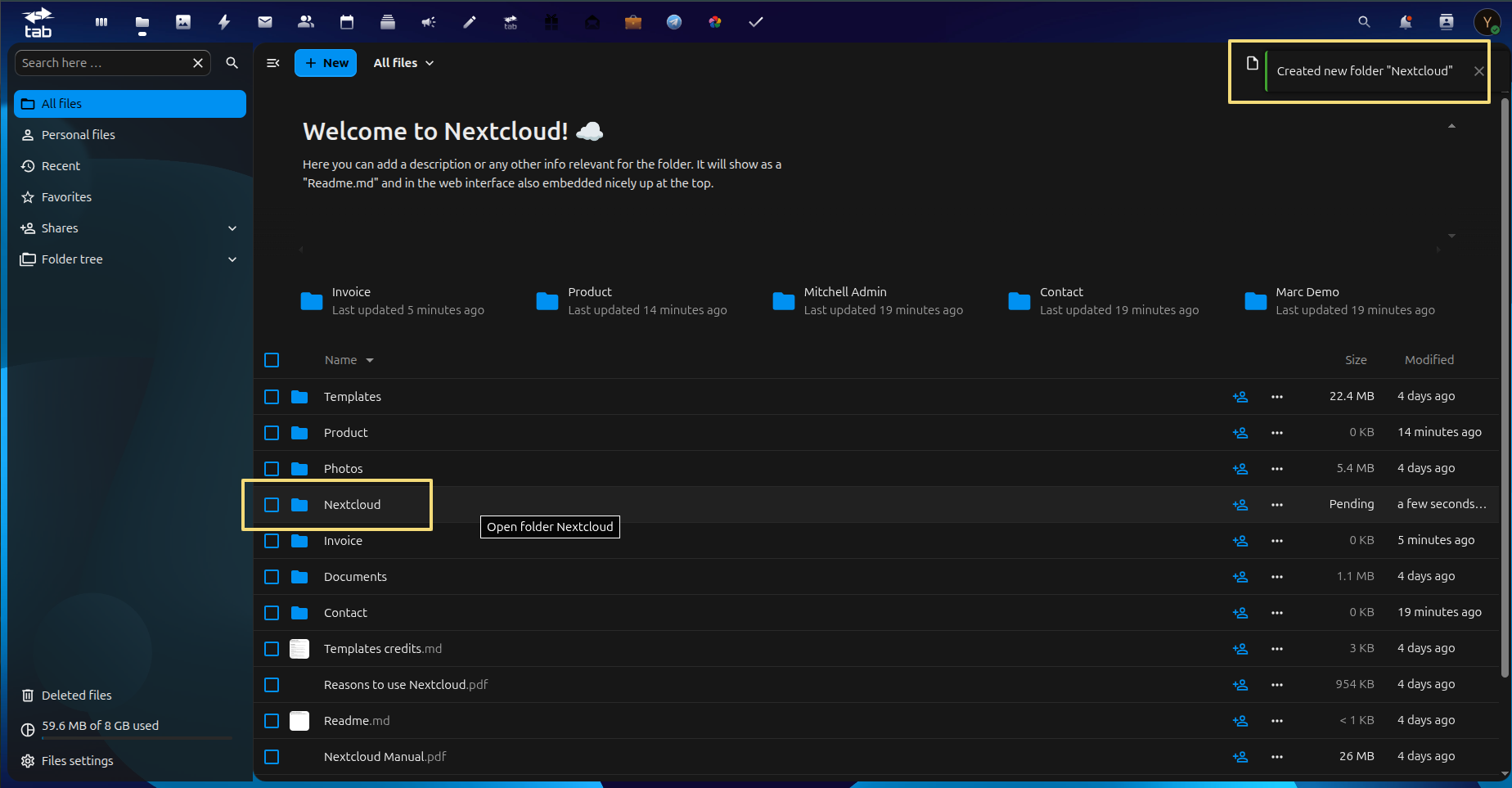
Task: Open the Invoice recent folder card
Action: (x=393, y=301)
